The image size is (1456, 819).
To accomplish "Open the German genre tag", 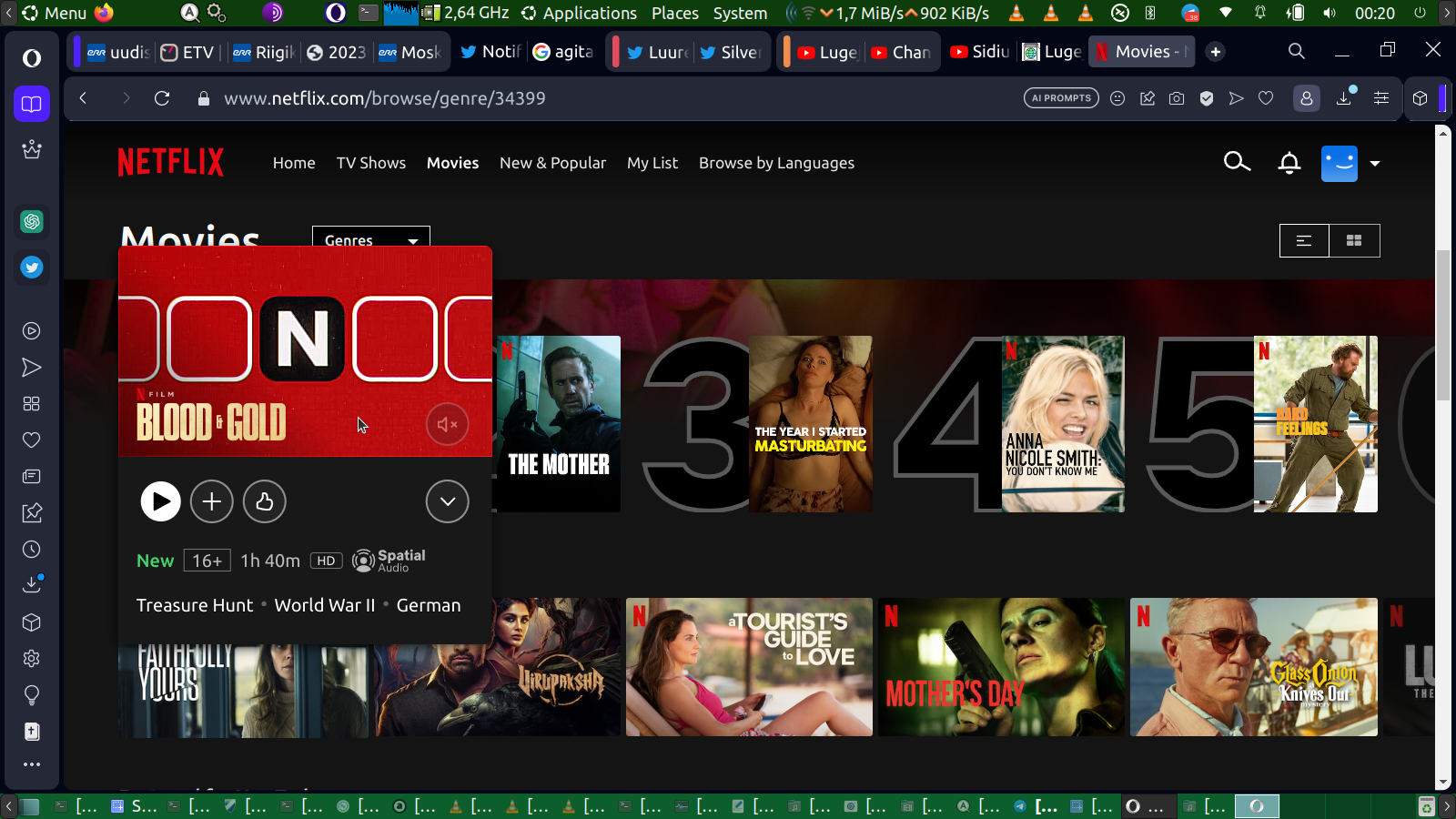I will 429,605.
